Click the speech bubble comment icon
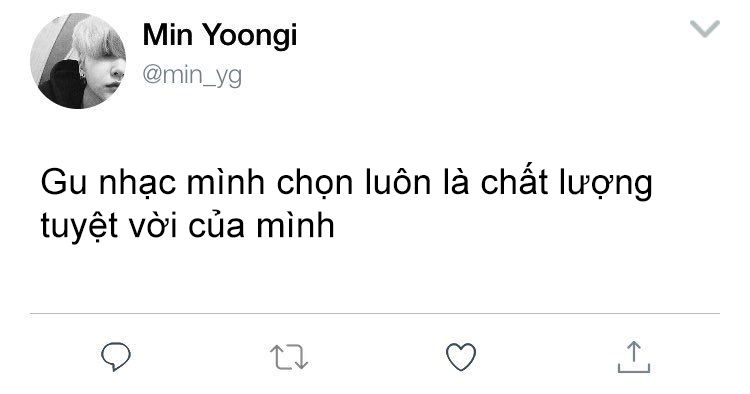The height and width of the screenshot is (394, 750). (x=116, y=357)
